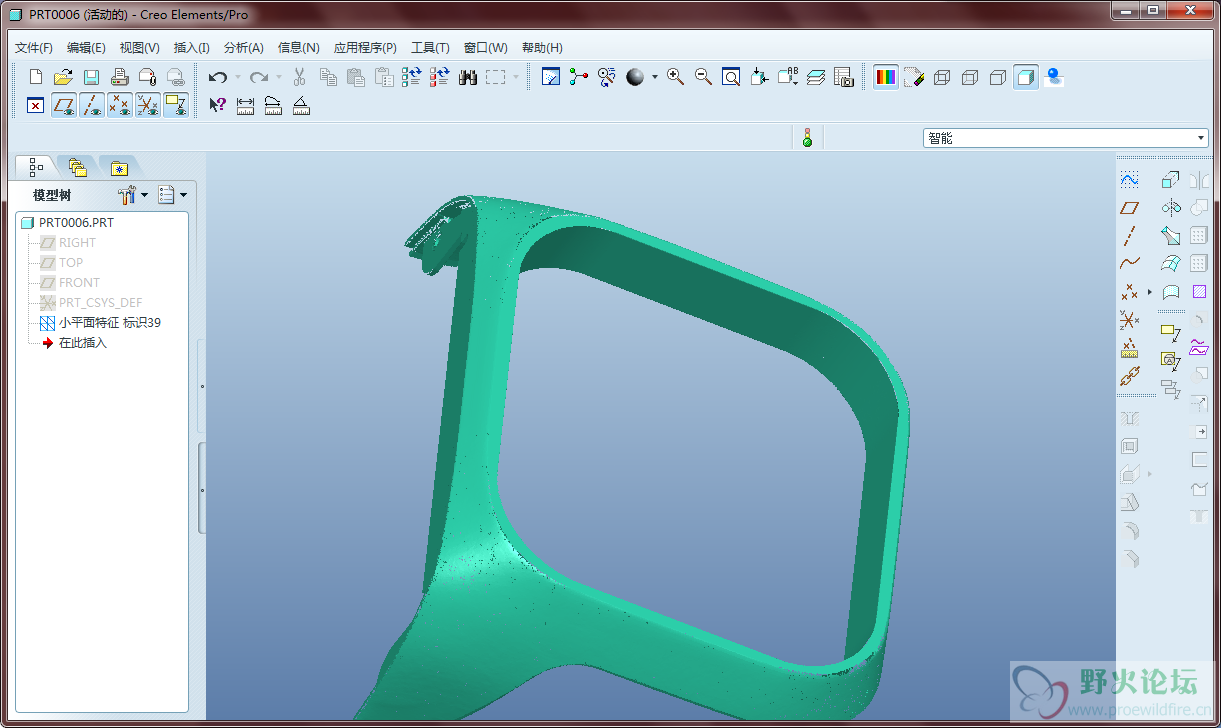Select PRT0006.PRT in the model tree
The width and height of the screenshot is (1221, 728).
point(76,223)
